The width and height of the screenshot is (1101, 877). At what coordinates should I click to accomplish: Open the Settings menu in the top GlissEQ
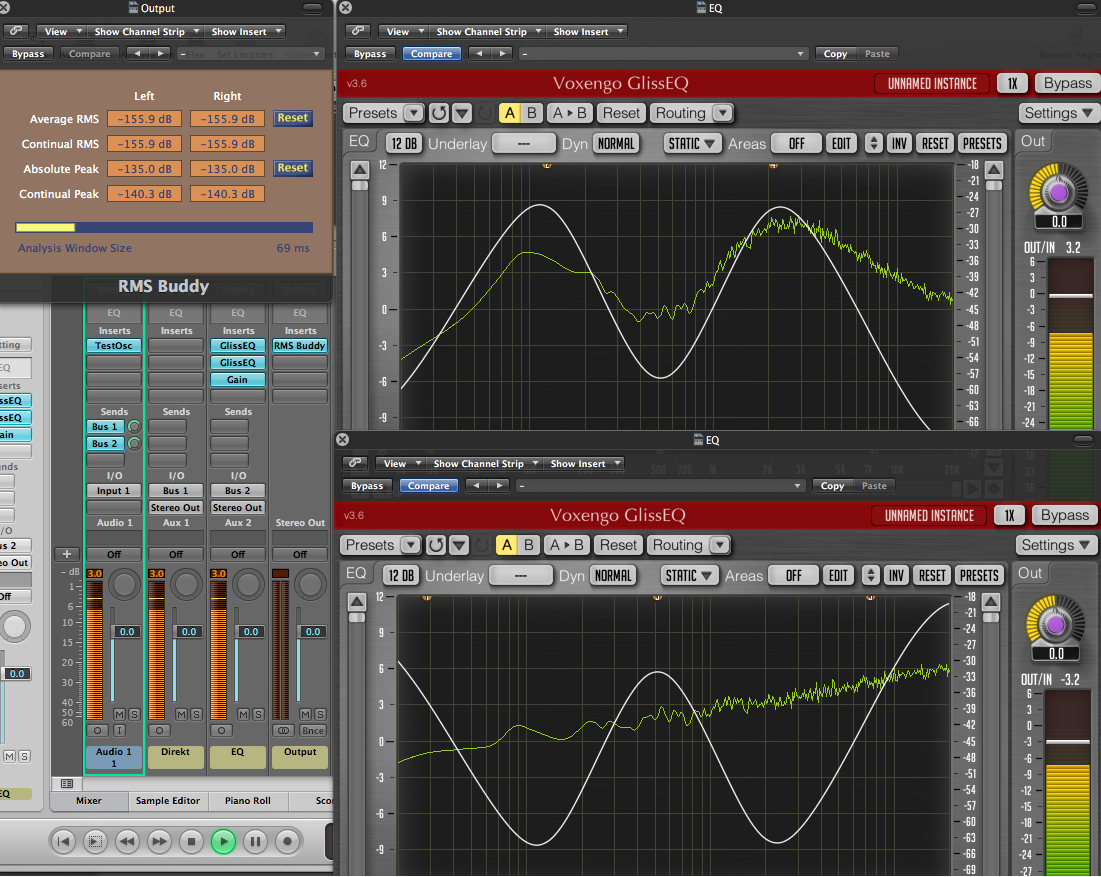[x=1057, y=113]
